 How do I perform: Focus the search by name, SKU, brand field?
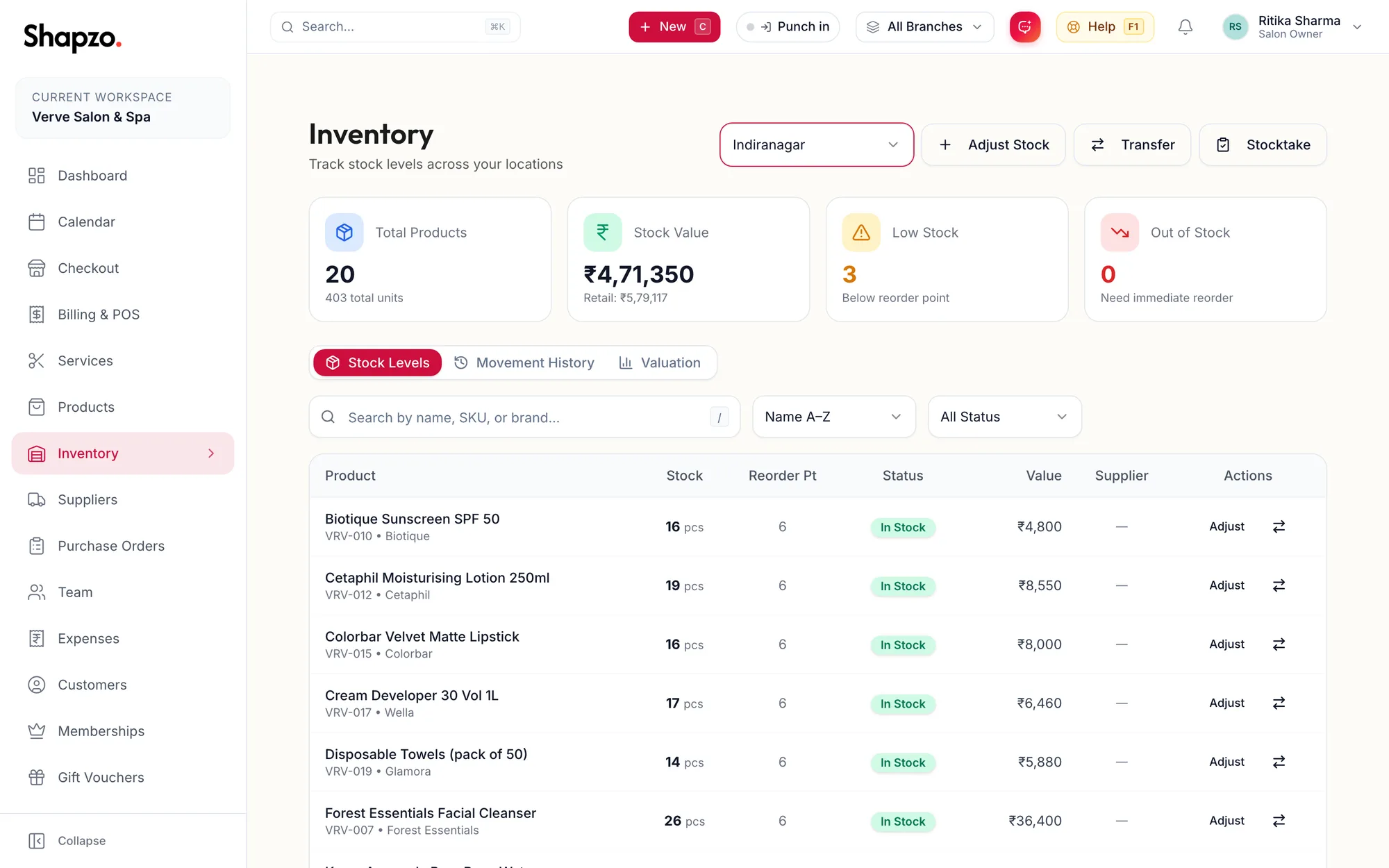524,417
